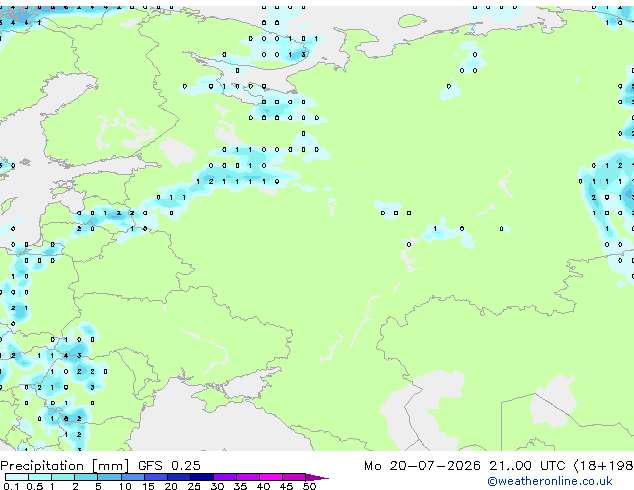Select the 15 mm blue legend swatch
This screenshot has width=634, height=490.
156,477
